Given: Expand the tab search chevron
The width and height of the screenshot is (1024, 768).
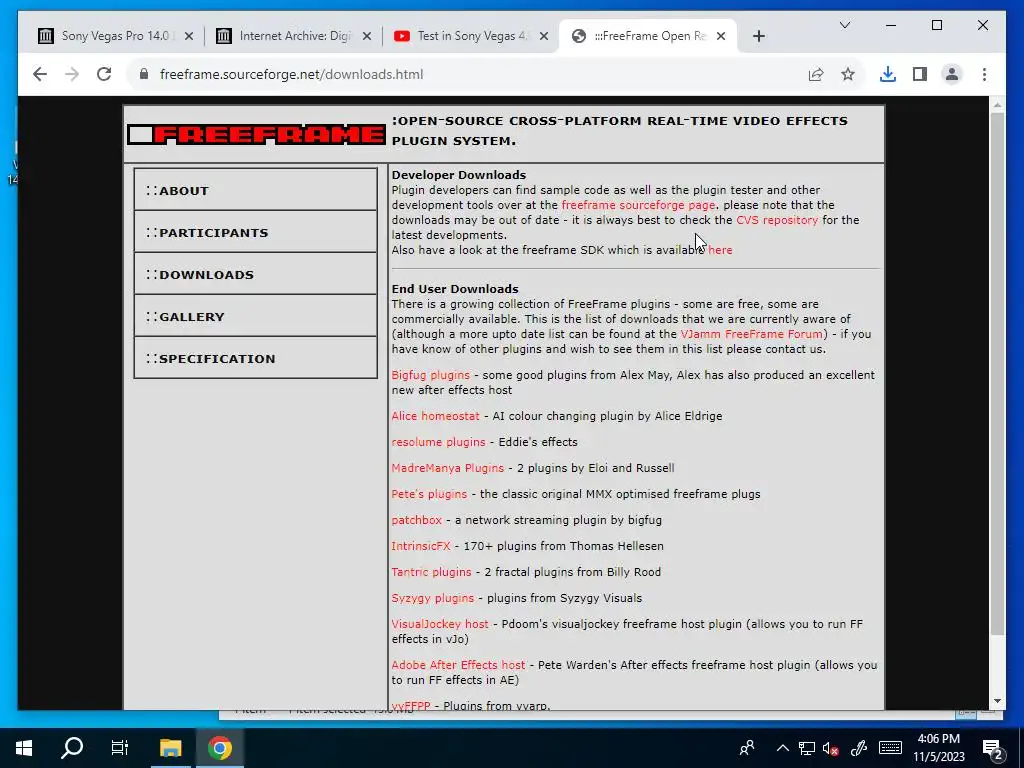Looking at the screenshot, I should pyautogui.click(x=844, y=25).
